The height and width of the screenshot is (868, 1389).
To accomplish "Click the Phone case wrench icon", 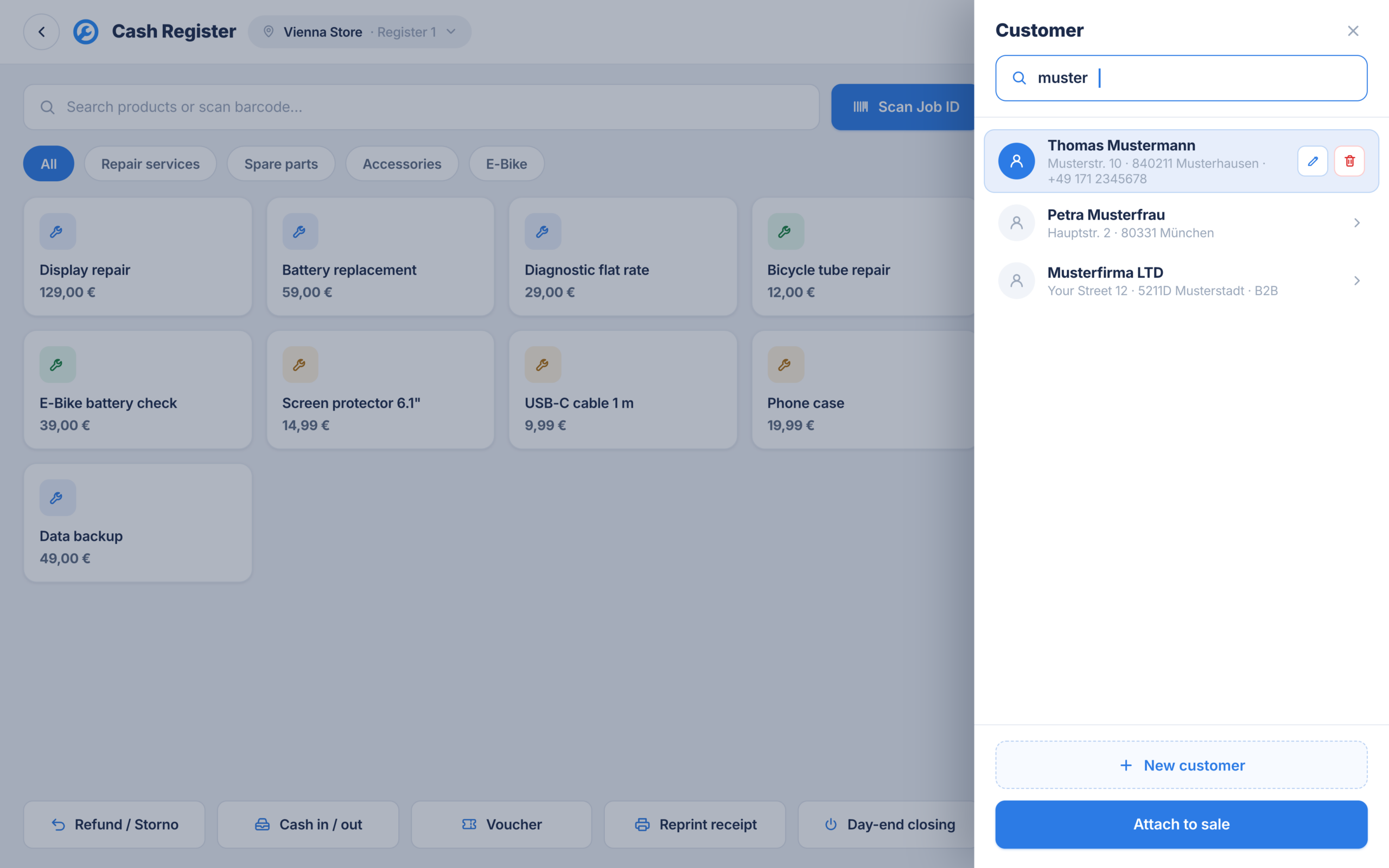I will (786, 365).
